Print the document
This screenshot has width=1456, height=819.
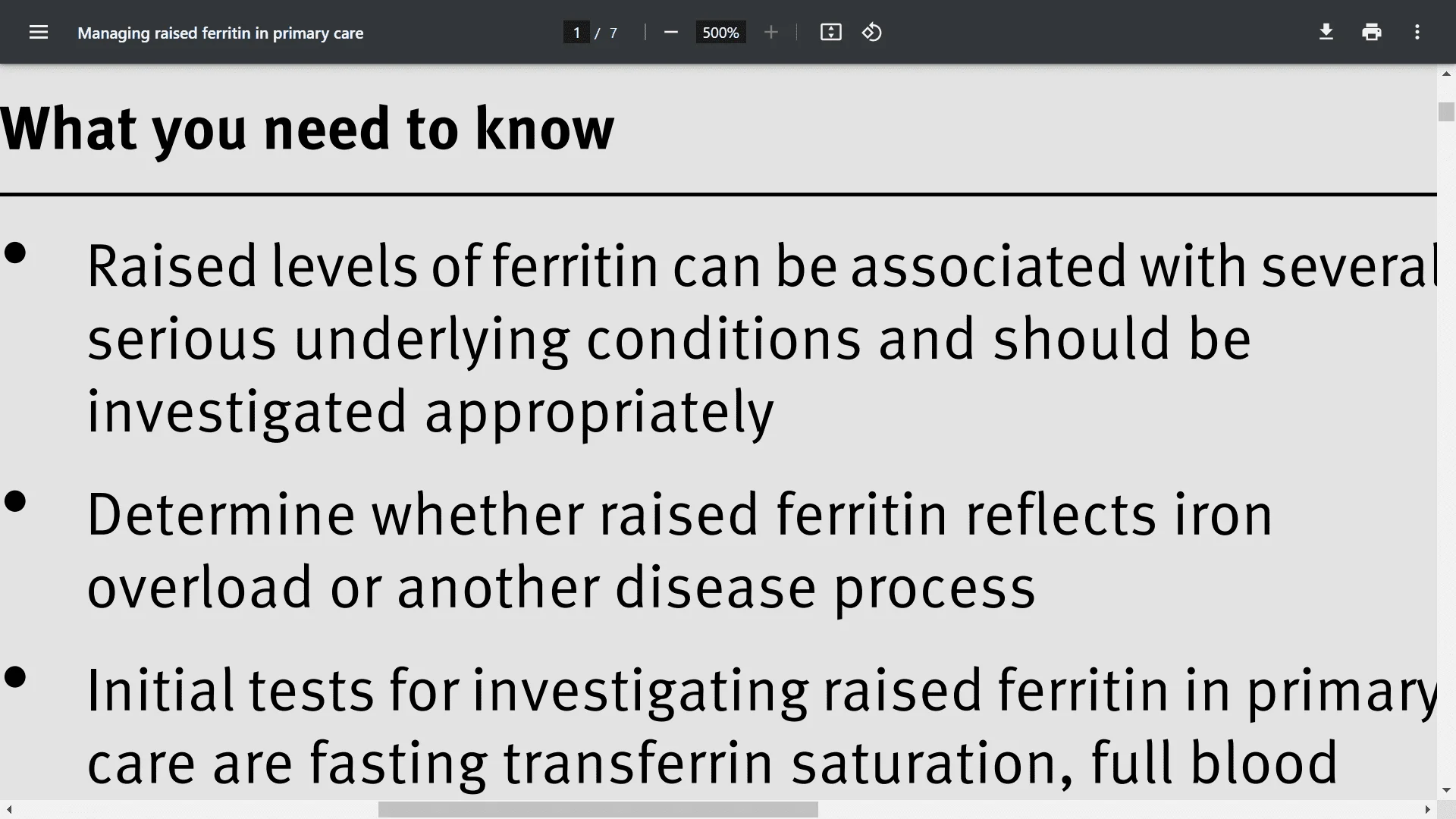click(x=1372, y=33)
